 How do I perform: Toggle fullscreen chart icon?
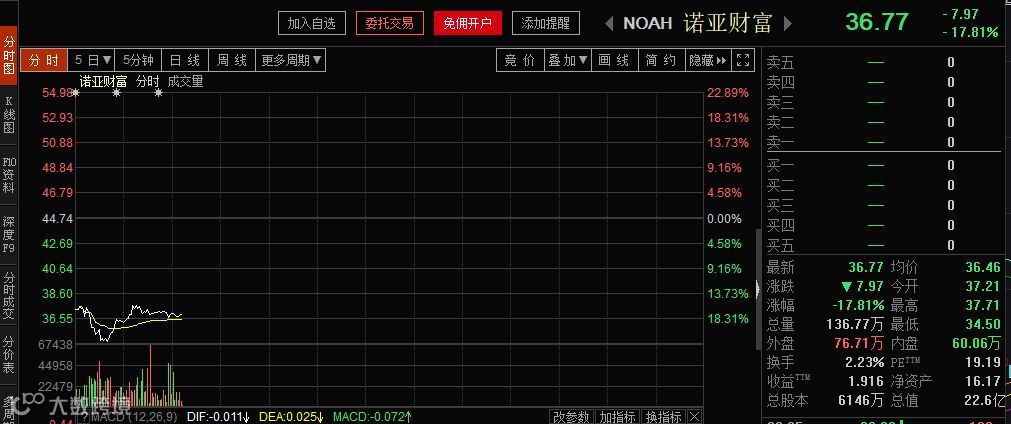pyautogui.click(x=743, y=61)
